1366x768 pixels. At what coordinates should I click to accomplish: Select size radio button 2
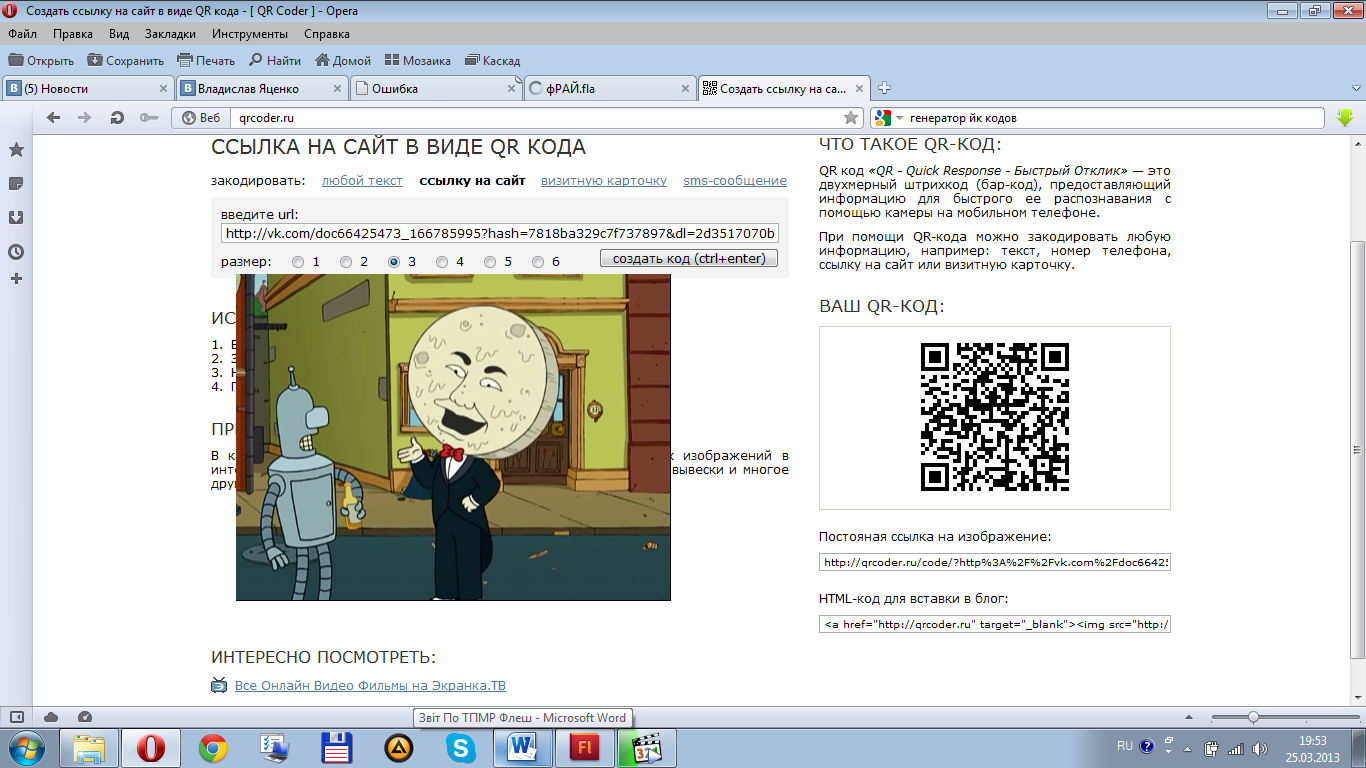point(346,262)
